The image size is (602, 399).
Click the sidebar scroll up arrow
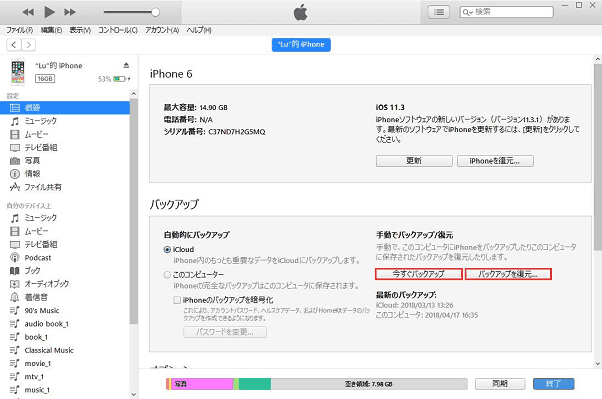pyautogui.click(x=134, y=94)
